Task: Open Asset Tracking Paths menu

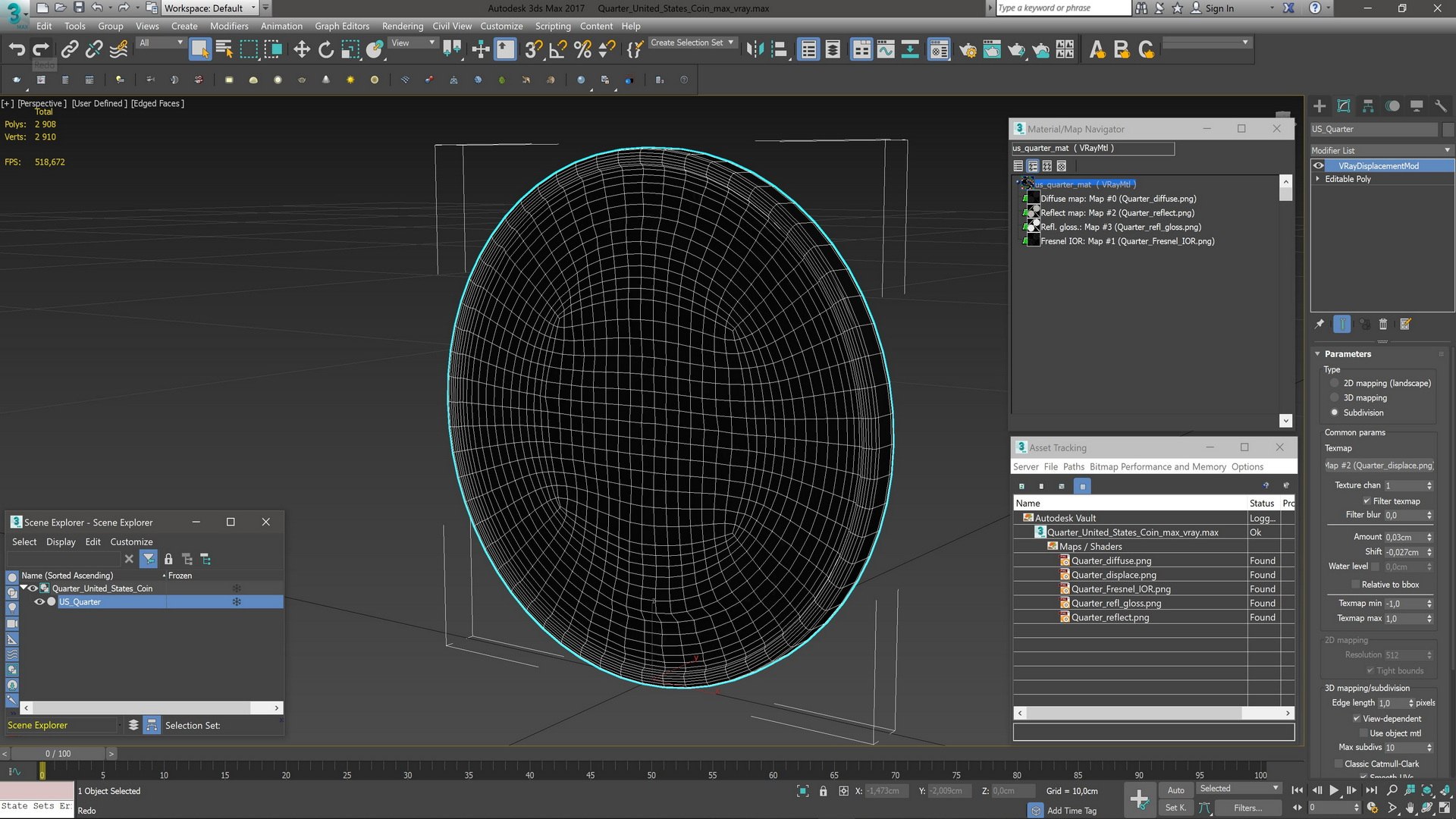Action: (1073, 467)
